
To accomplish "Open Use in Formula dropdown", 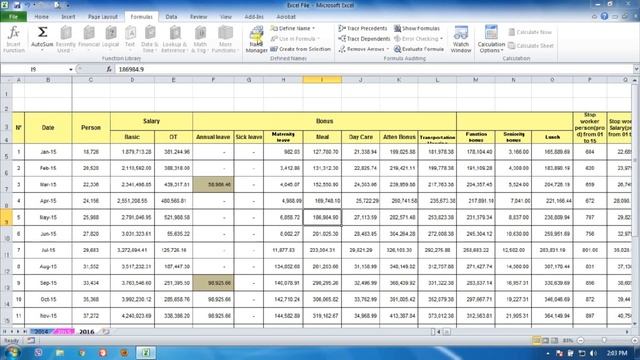I will pyautogui.click(x=296, y=38).
